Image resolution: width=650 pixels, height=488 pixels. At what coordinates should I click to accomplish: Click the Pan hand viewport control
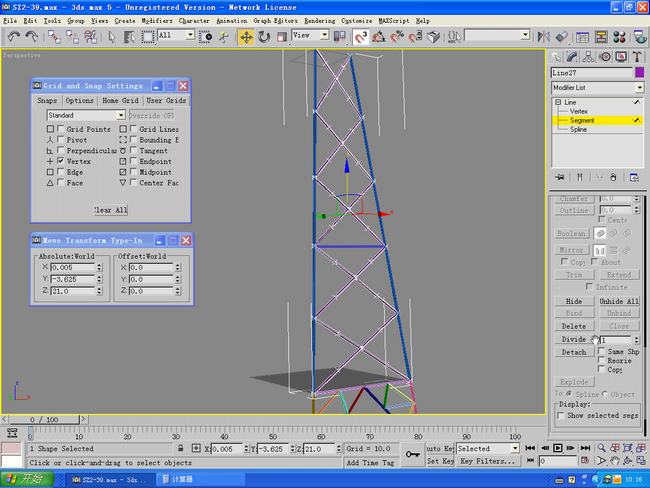[x=615, y=461]
